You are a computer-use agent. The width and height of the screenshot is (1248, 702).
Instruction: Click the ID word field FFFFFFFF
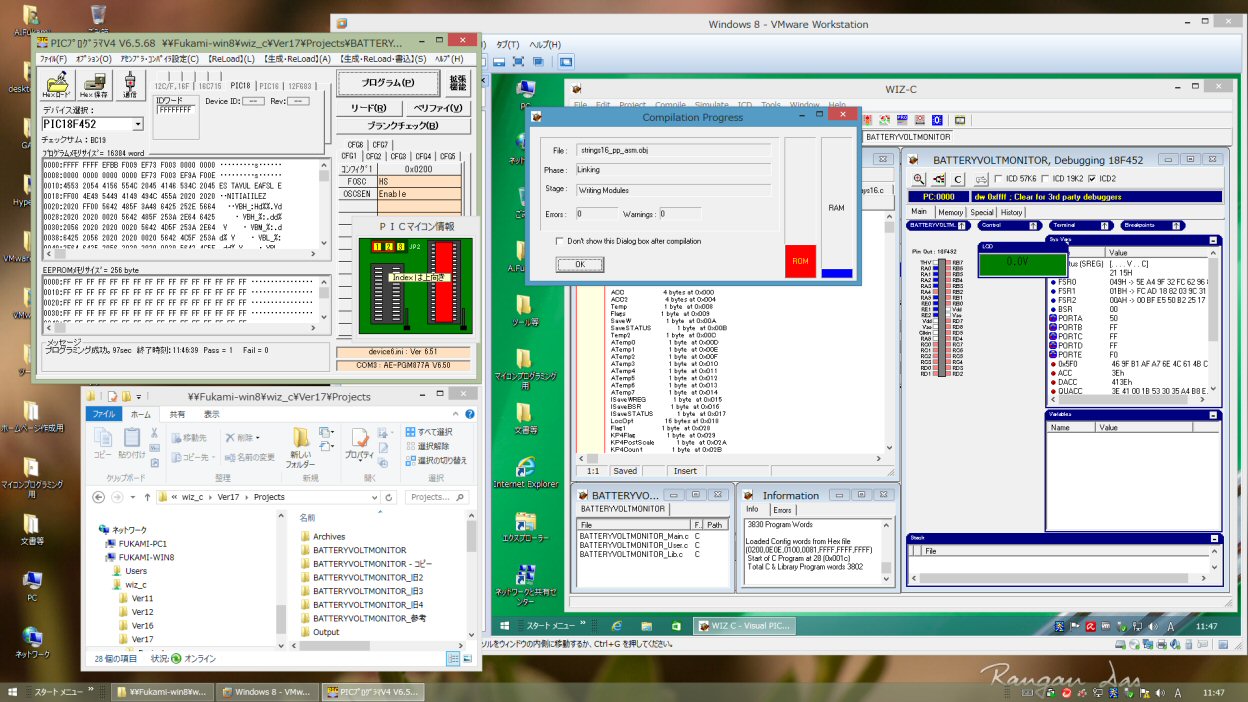click(x=176, y=110)
